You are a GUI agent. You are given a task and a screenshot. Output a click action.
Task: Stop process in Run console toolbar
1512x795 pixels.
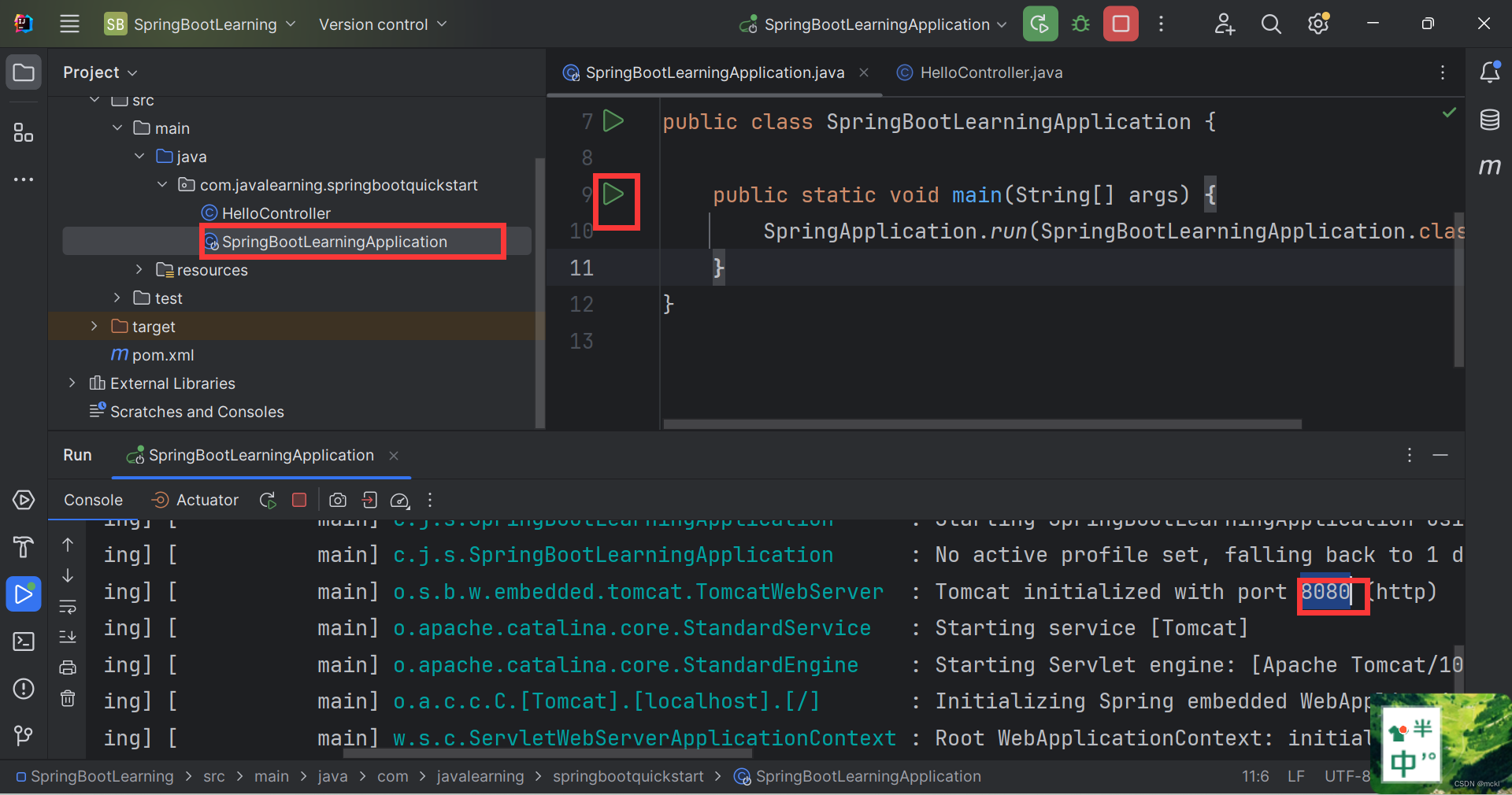(299, 500)
